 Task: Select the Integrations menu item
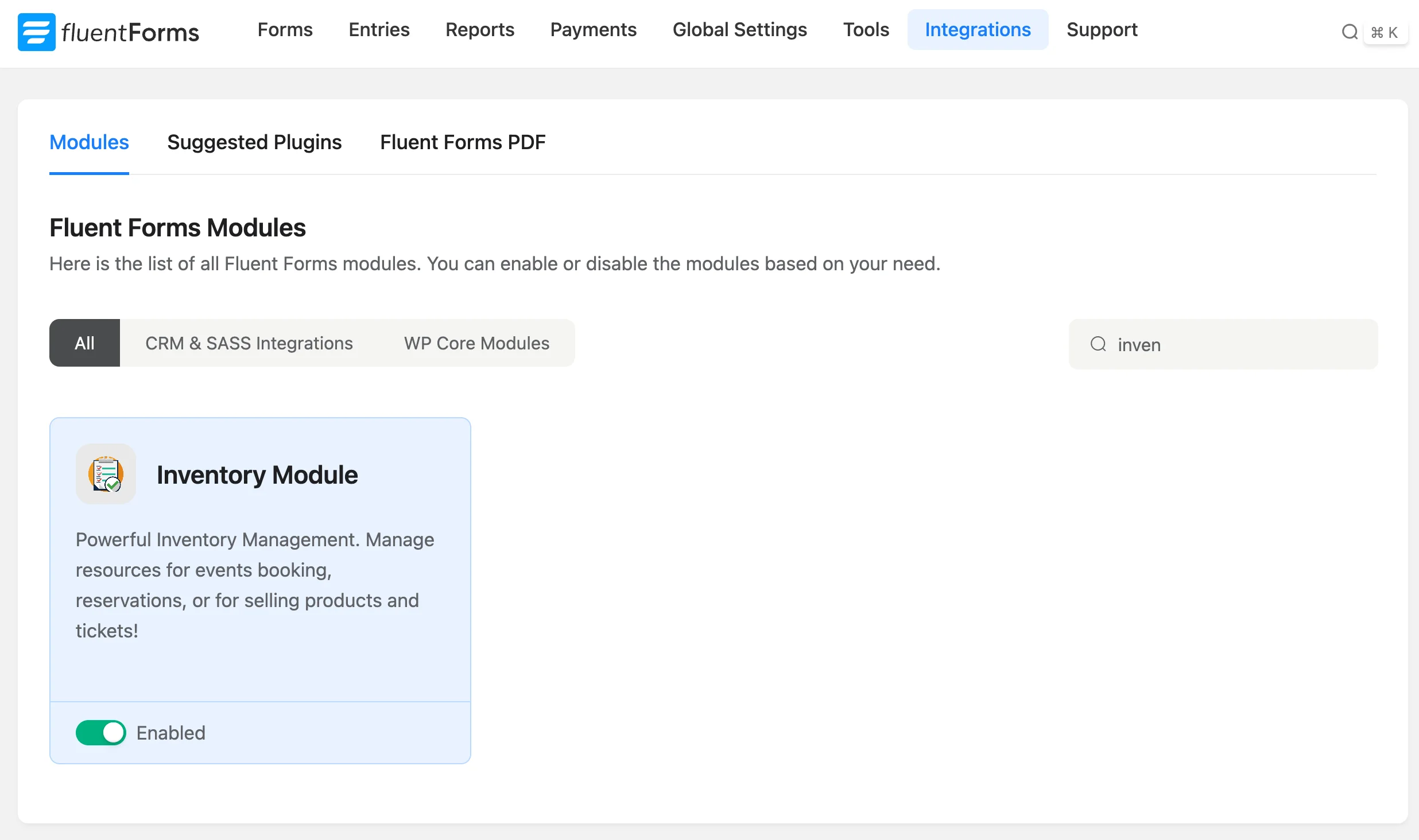978,30
